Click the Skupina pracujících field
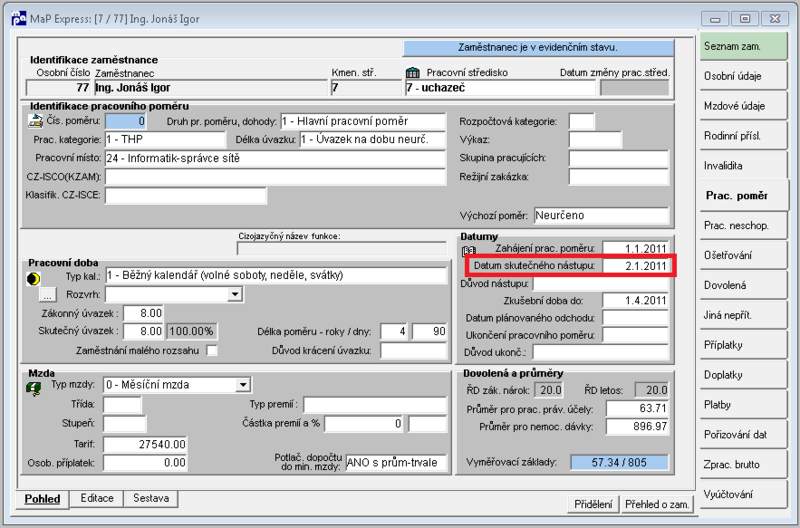This screenshot has width=800, height=528. tap(618, 158)
